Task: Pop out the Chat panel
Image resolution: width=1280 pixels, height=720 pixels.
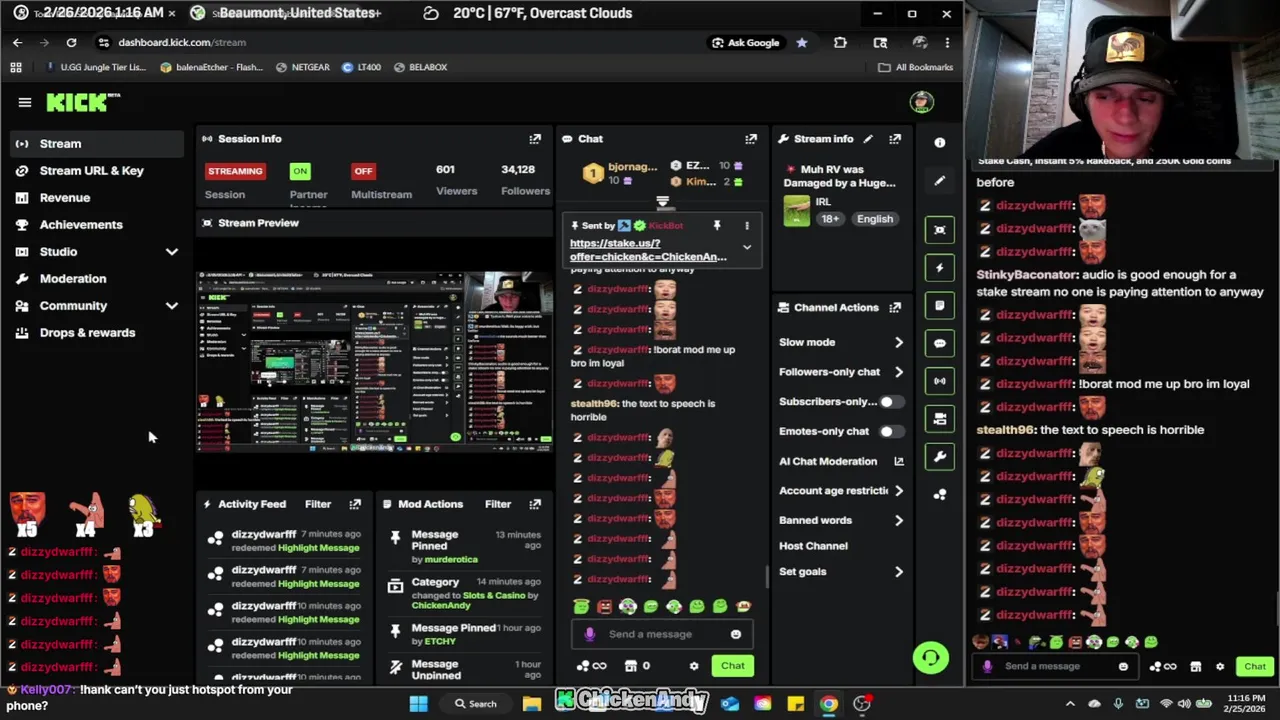Action: click(751, 139)
